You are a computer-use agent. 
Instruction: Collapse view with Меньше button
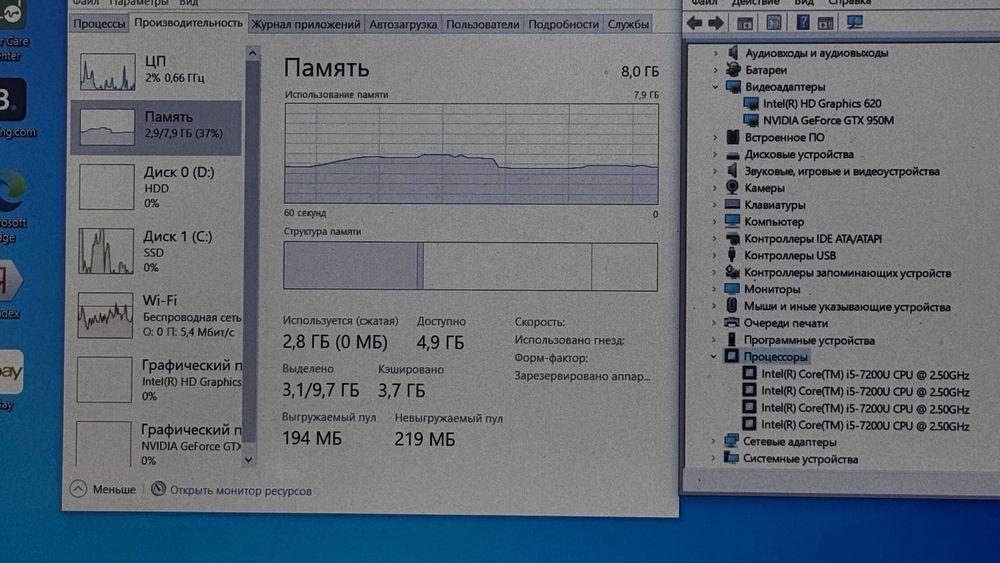(x=103, y=490)
